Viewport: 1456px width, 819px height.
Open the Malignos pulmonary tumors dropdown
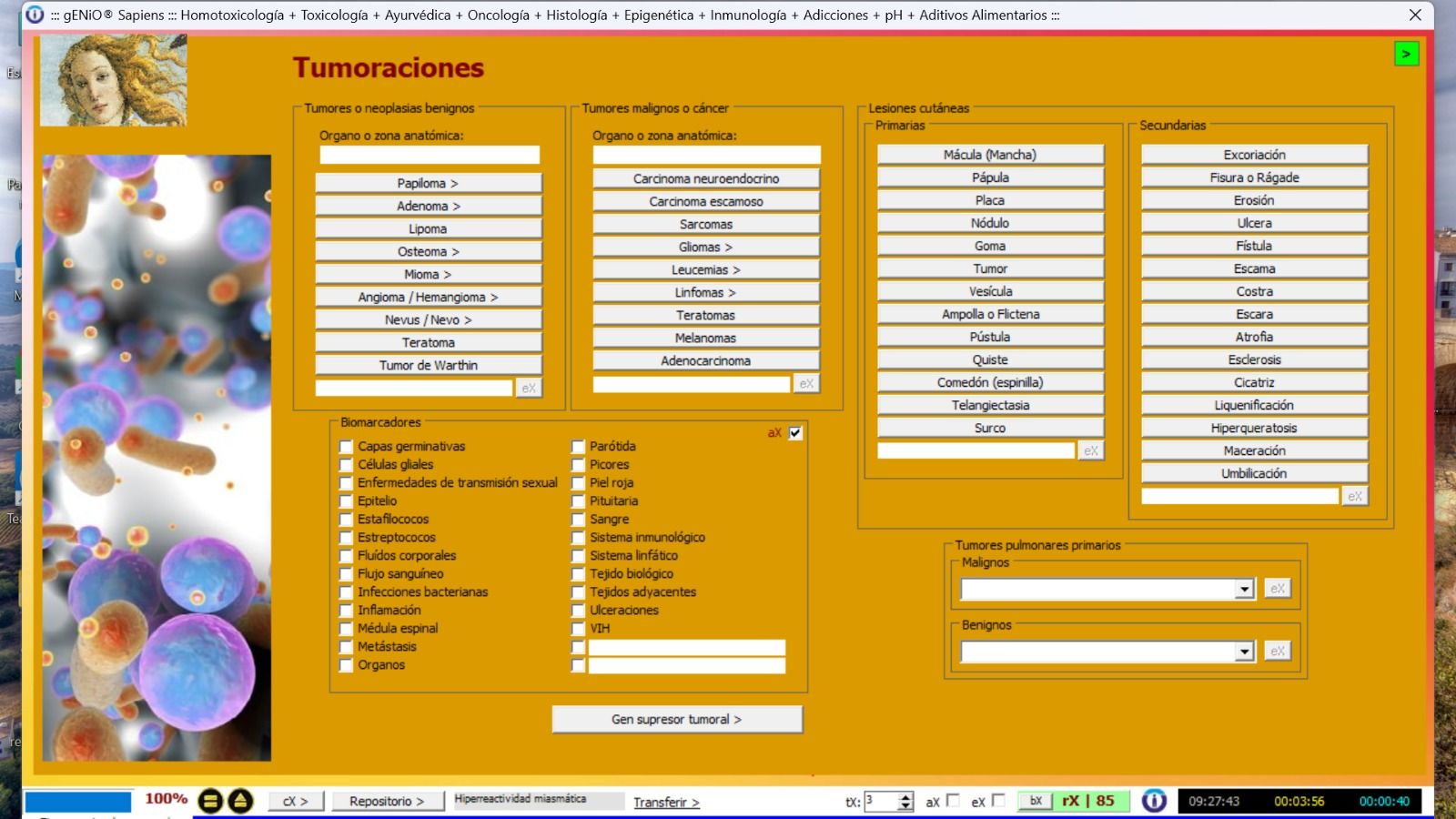tap(1245, 590)
